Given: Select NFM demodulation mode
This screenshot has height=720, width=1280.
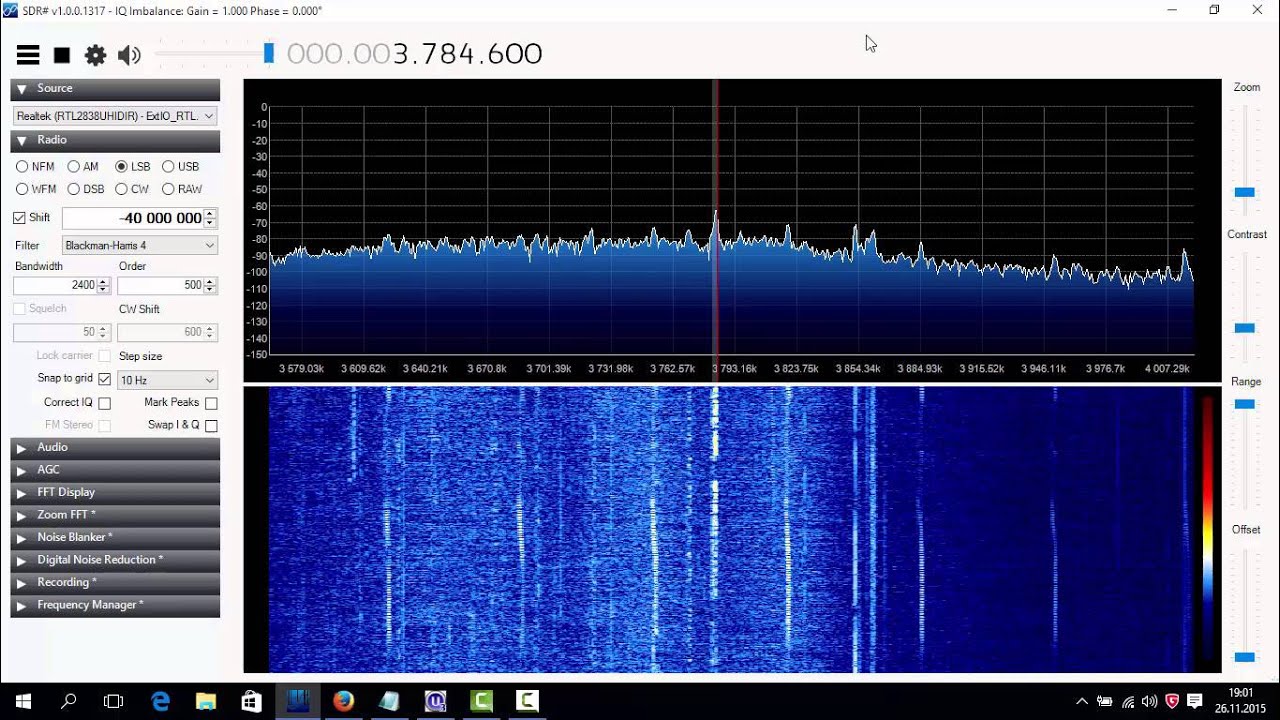Looking at the screenshot, I should [22, 167].
